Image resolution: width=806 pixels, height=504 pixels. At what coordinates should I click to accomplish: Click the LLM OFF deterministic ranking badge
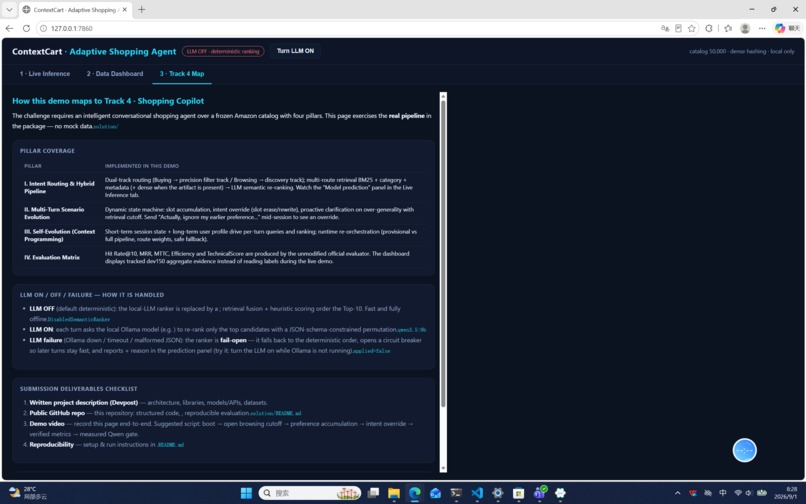223,51
